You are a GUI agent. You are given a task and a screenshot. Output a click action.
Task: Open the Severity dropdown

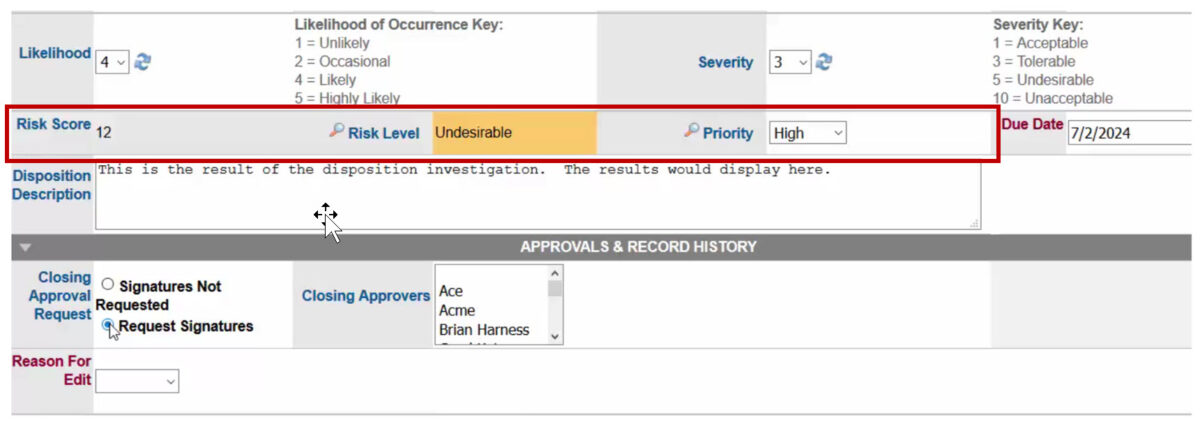[790, 62]
